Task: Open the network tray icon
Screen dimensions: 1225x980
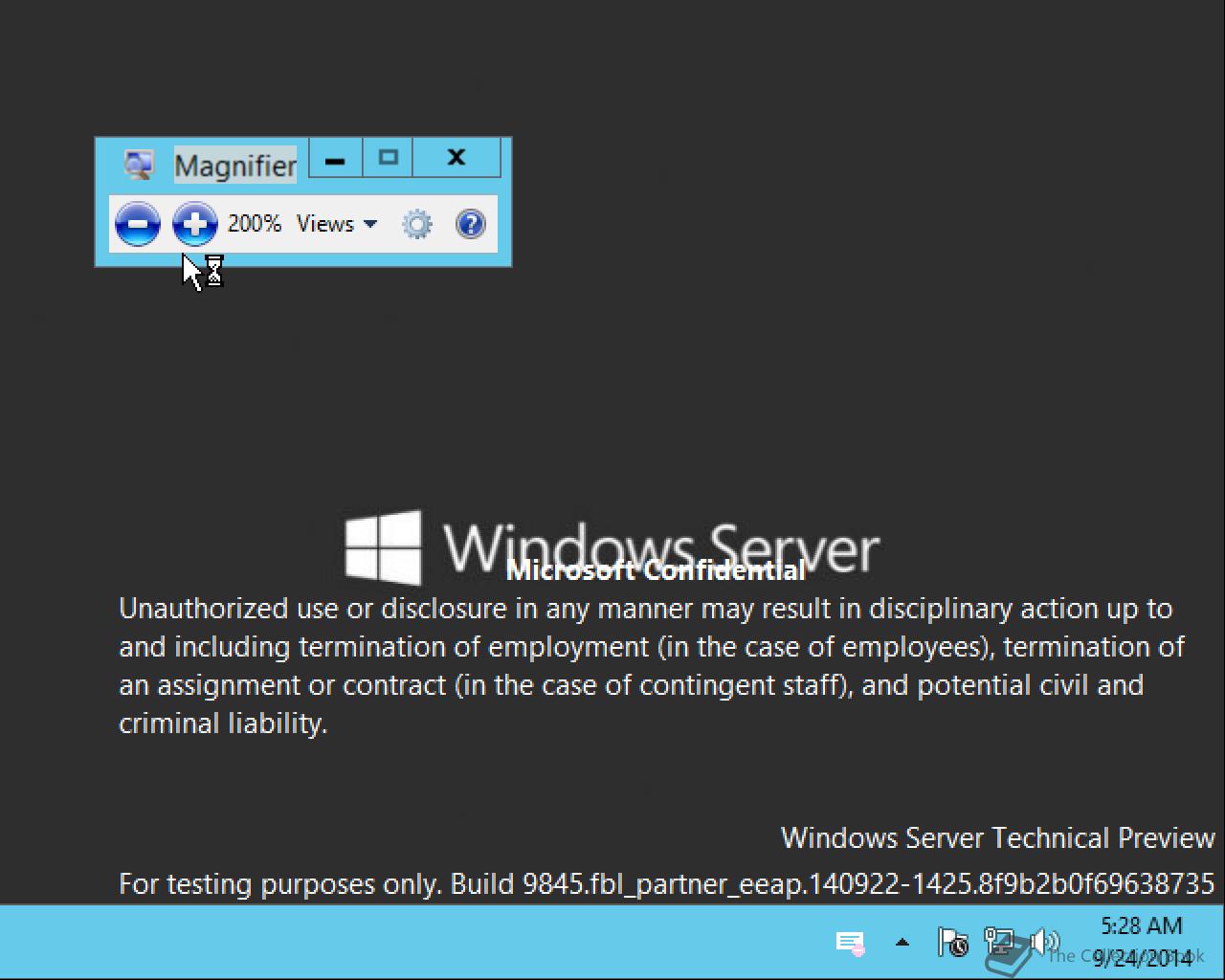Action: (x=1000, y=943)
